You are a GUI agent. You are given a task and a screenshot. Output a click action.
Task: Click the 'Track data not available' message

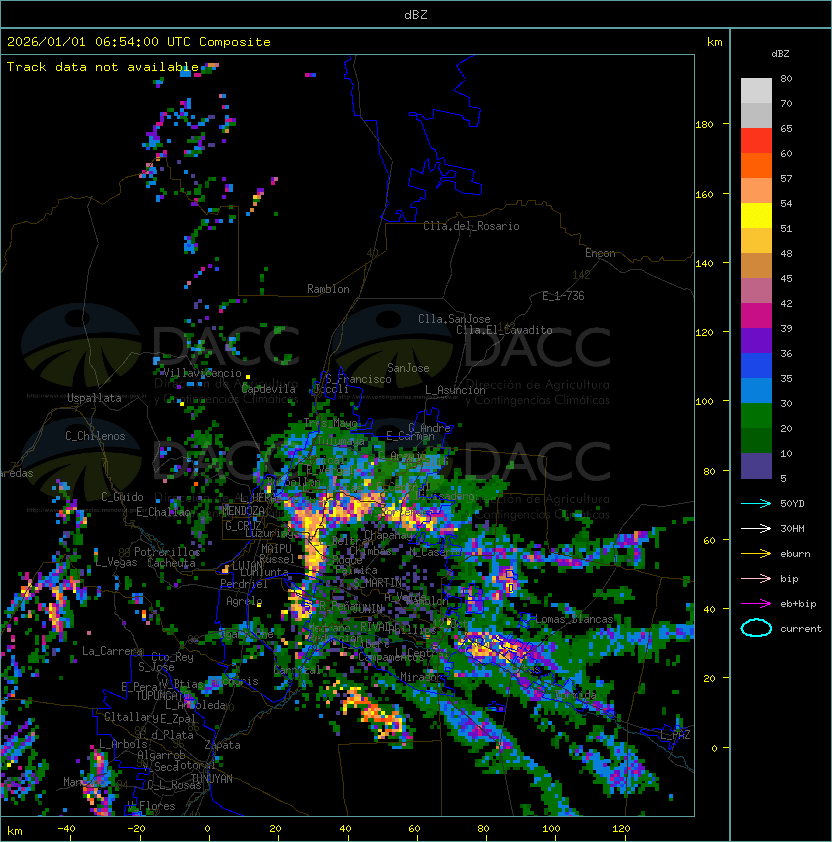[x=103, y=67]
